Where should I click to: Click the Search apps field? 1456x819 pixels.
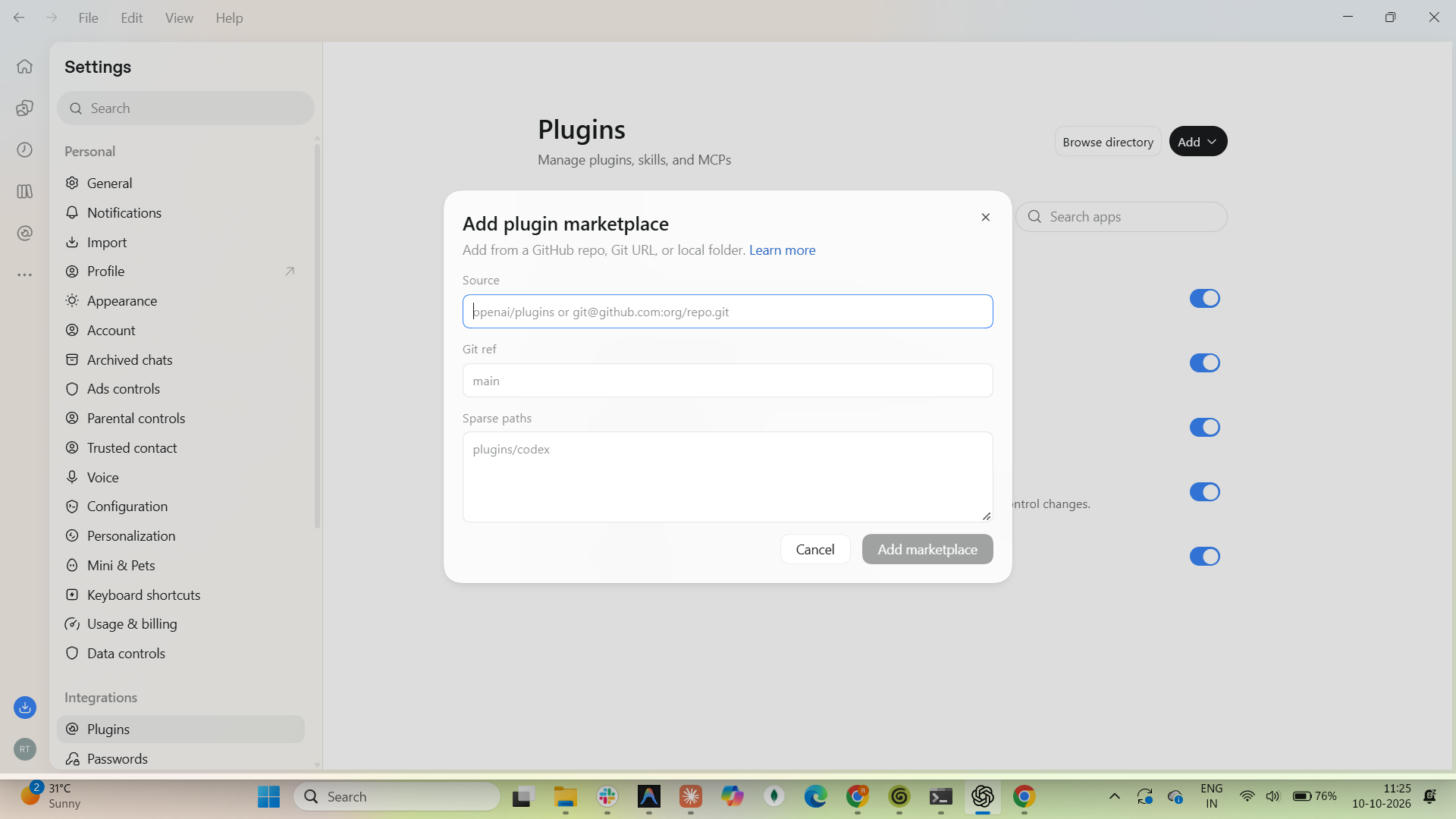point(1122,217)
